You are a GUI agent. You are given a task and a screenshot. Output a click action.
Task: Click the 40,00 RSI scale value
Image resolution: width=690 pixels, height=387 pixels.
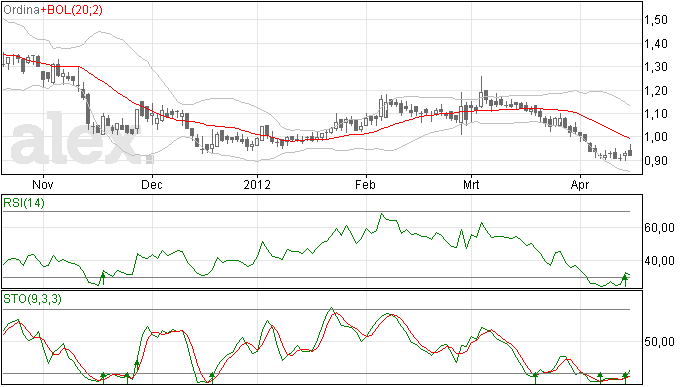click(659, 261)
